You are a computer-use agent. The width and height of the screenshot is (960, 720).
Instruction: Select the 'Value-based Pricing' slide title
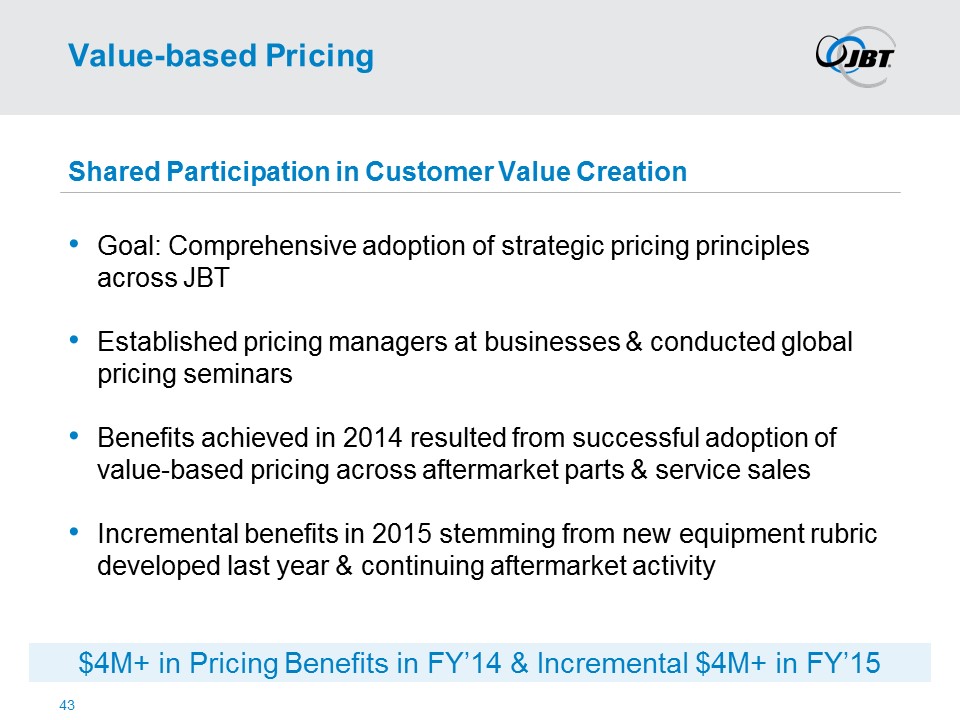click(x=220, y=56)
